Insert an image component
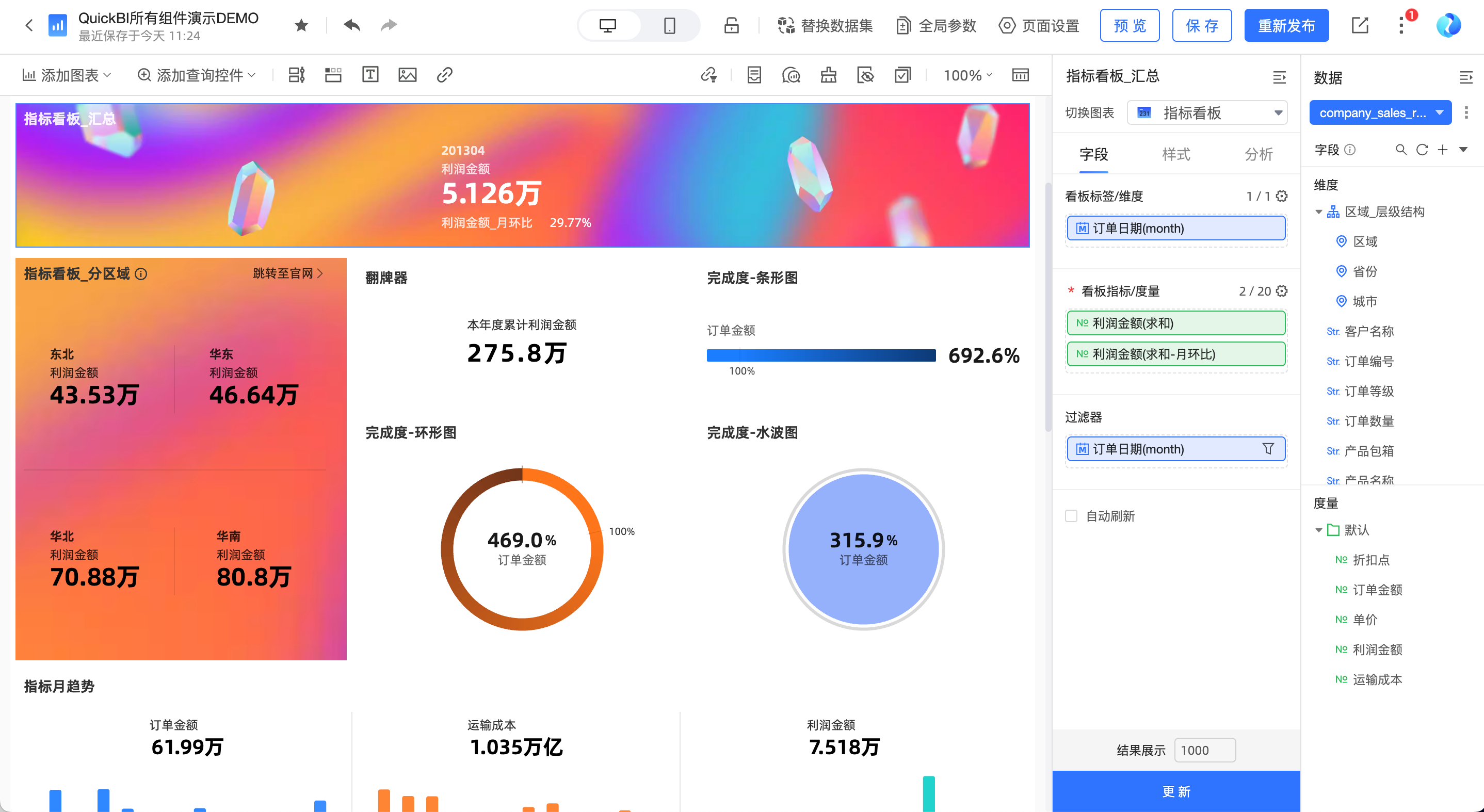 [407, 75]
